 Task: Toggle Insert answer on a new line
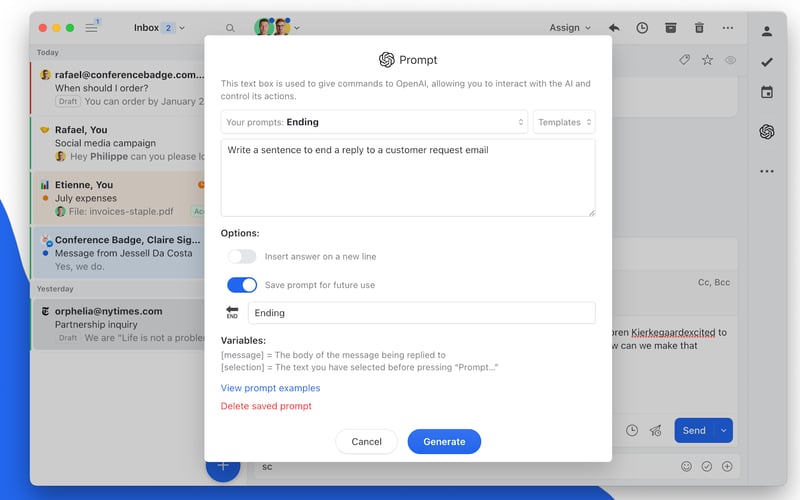[x=242, y=257]
